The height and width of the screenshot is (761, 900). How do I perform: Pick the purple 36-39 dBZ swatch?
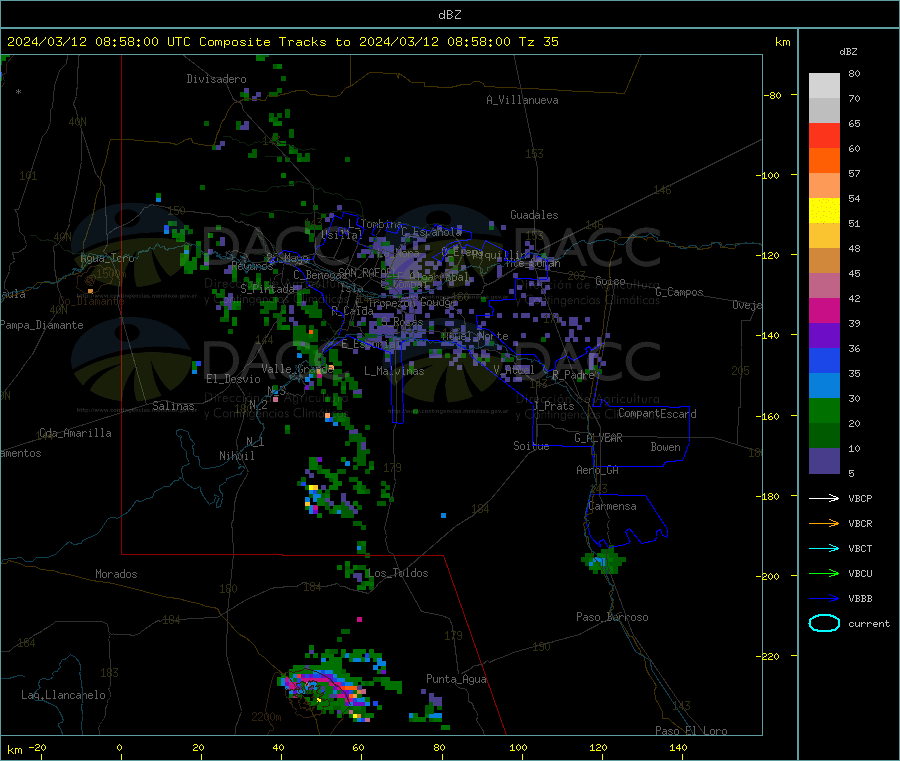pyautogui.click(x=824, y=336)
